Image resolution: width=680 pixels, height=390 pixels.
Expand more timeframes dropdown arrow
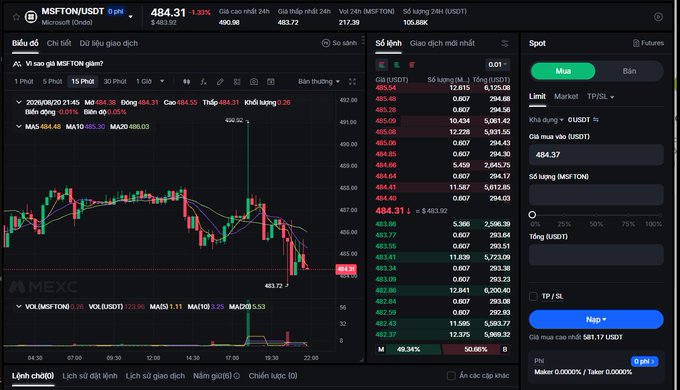point(162,82)
